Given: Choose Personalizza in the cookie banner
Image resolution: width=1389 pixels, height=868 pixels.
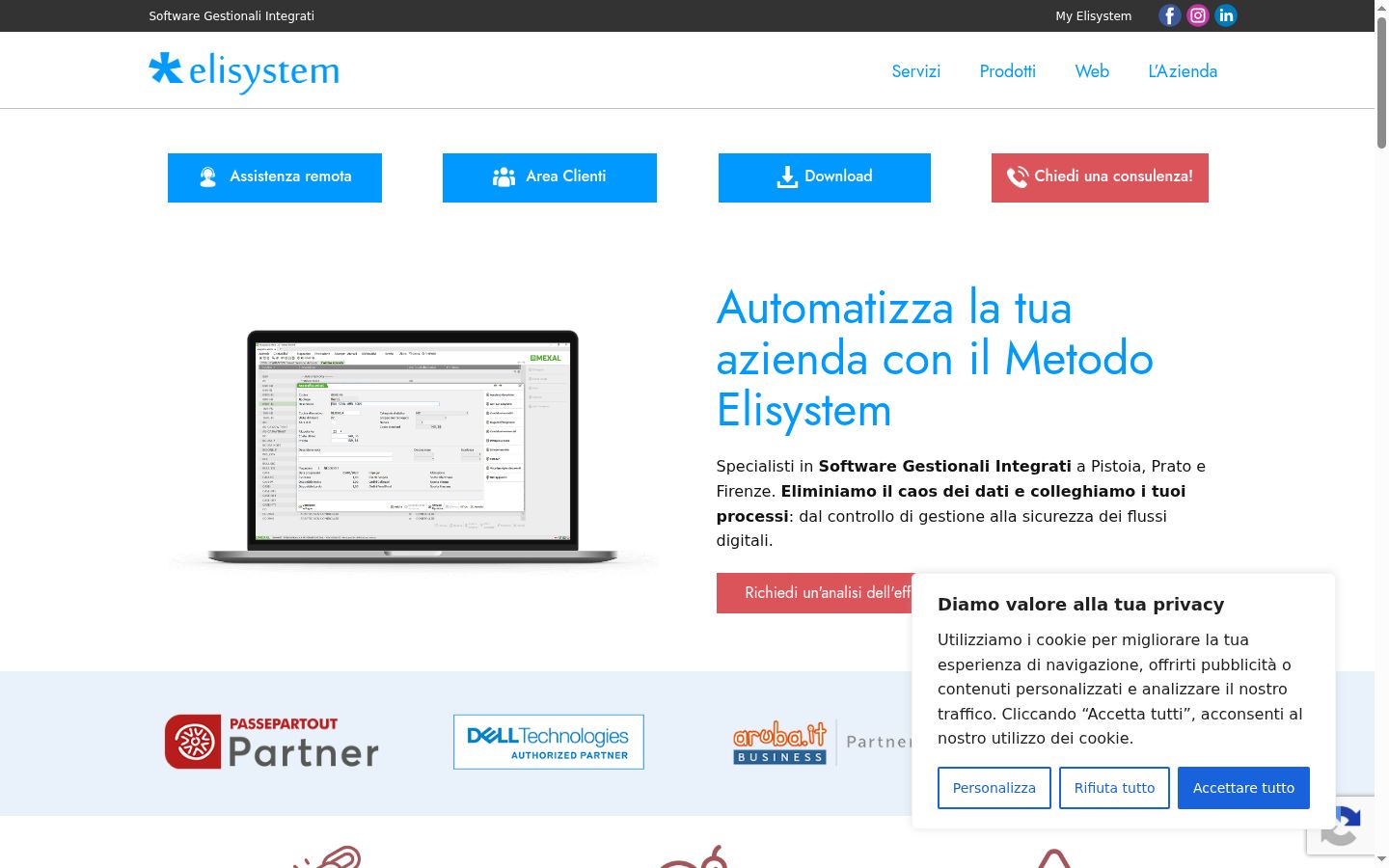Looking at the screenshot, I should tap(994, 788).
